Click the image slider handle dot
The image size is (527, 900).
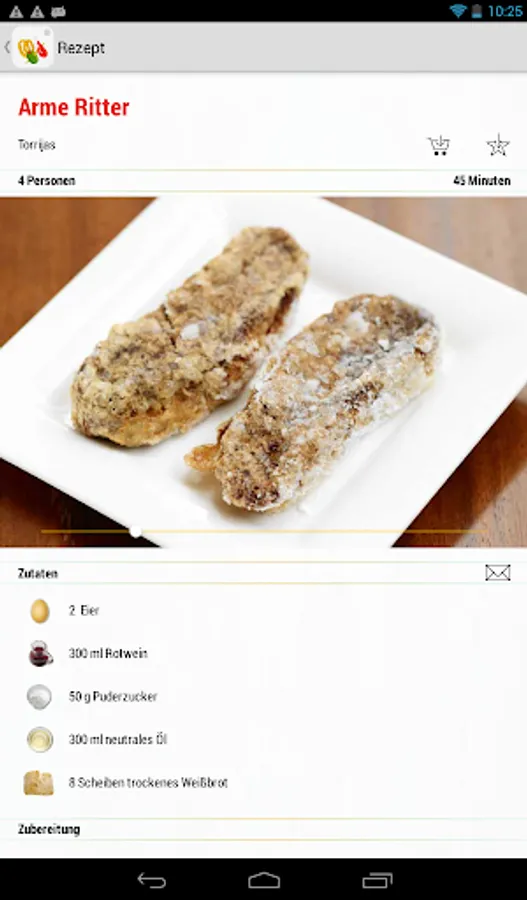tap(135, 532)
